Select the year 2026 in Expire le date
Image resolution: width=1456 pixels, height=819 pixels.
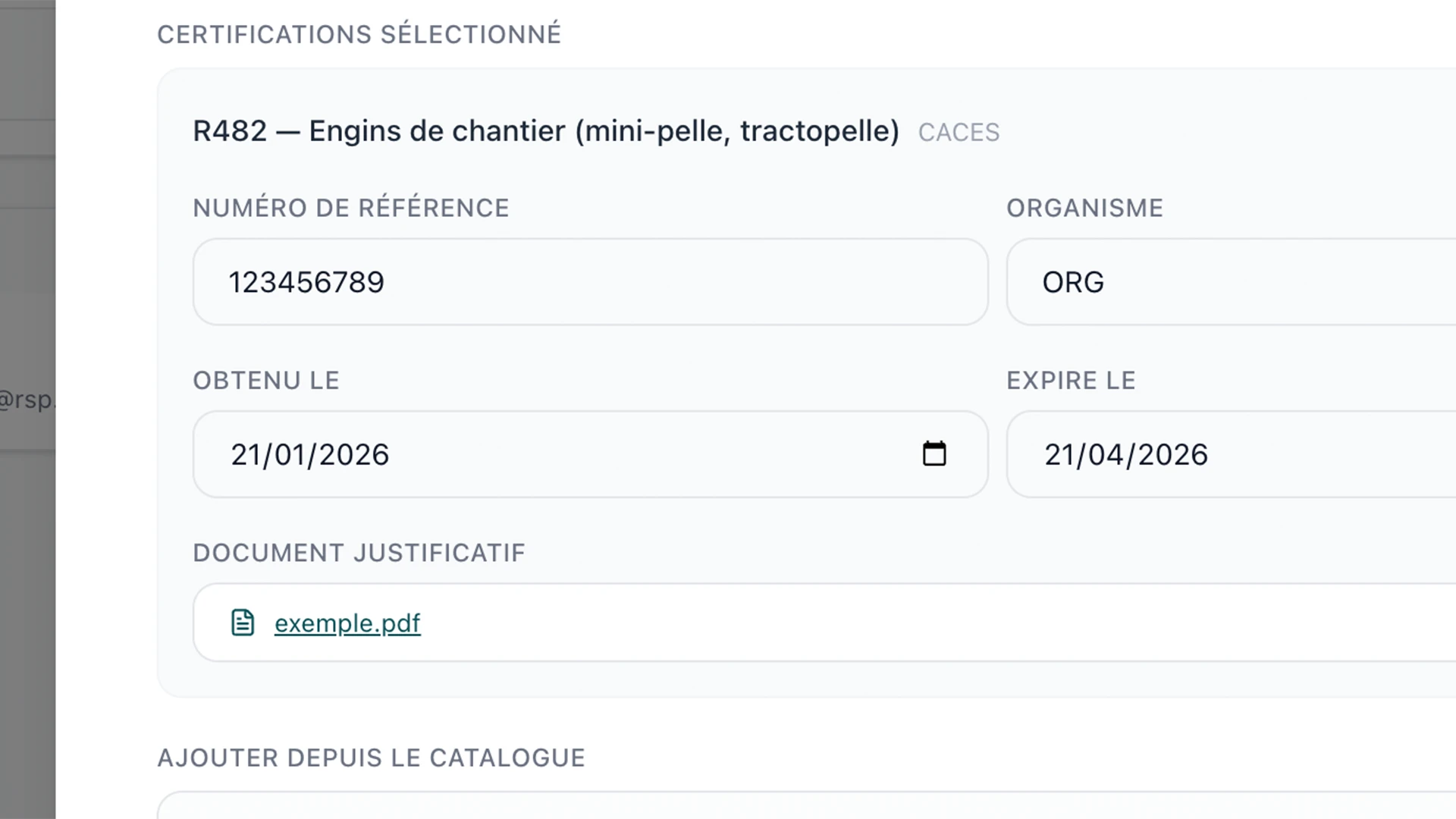pyautogui.click(x=1172, y=455)
